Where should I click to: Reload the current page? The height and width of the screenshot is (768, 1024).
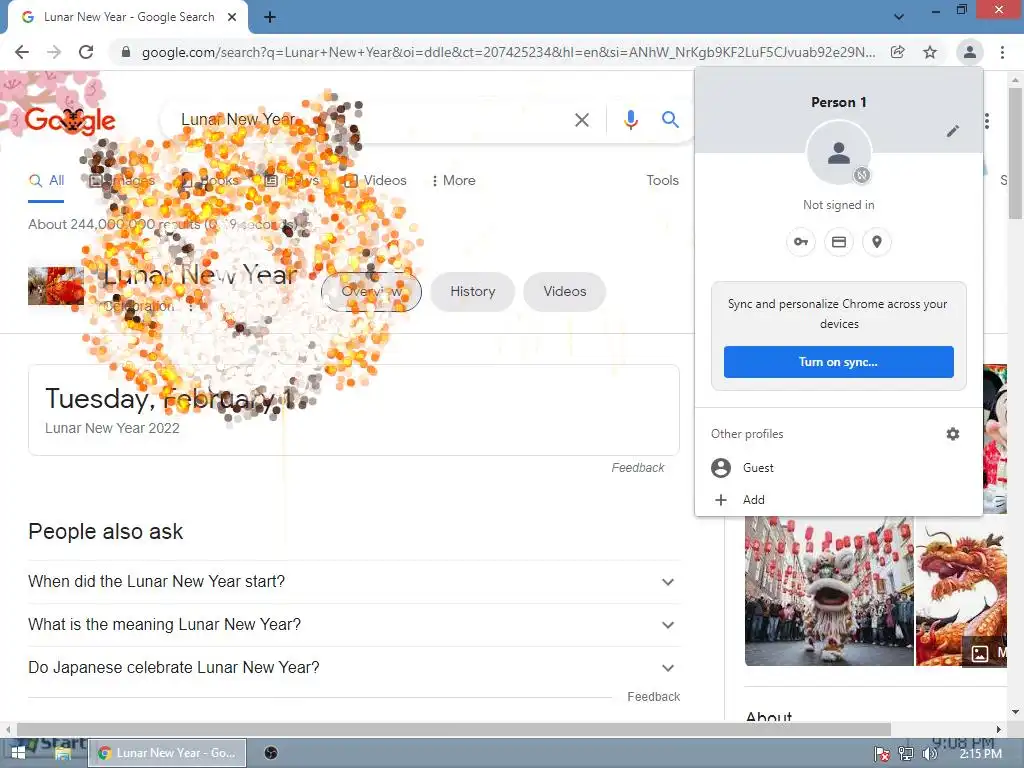86,52
